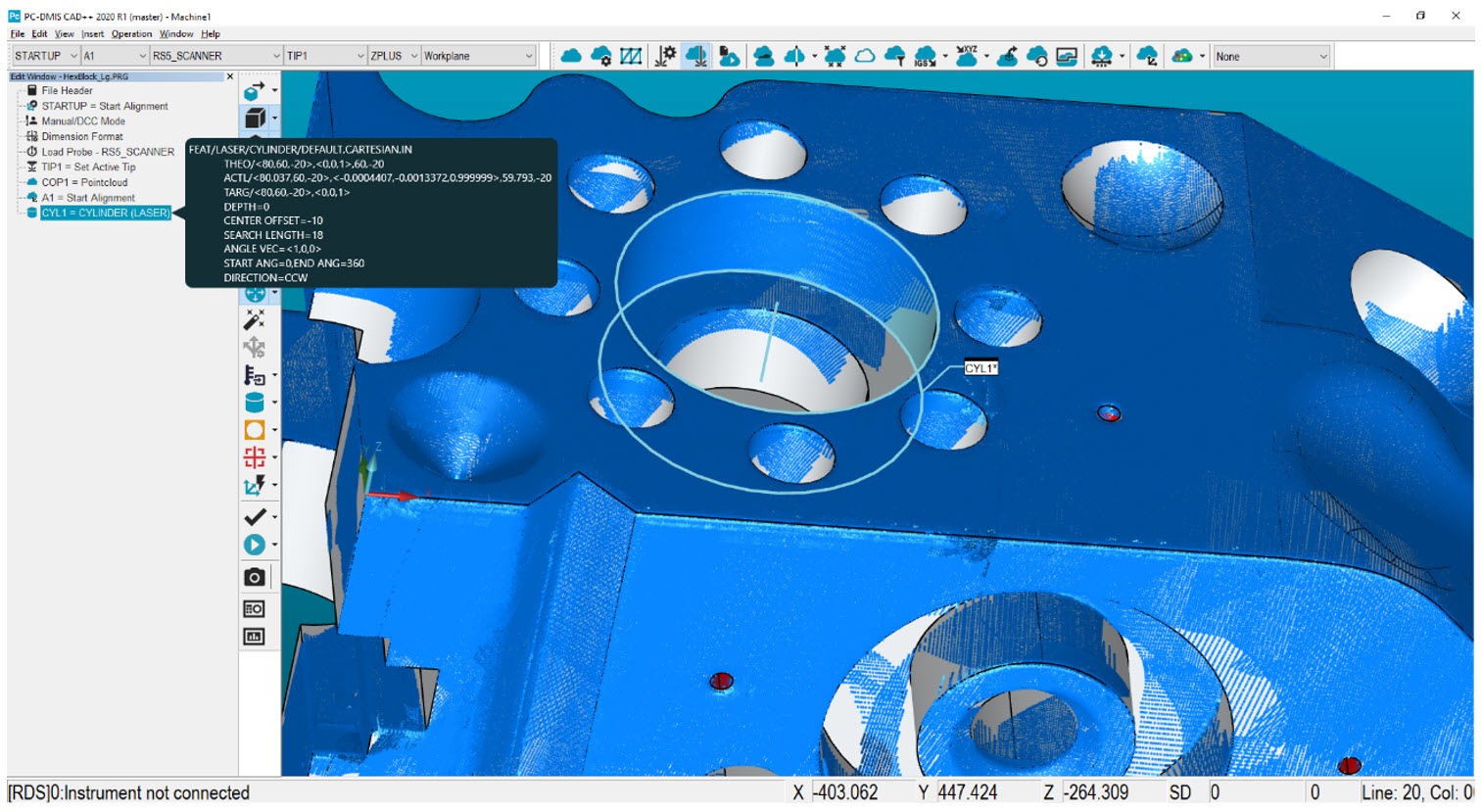Open the Insert menu
The width and height of the screenshot is (1482, 812).
(x=91, y=33)
